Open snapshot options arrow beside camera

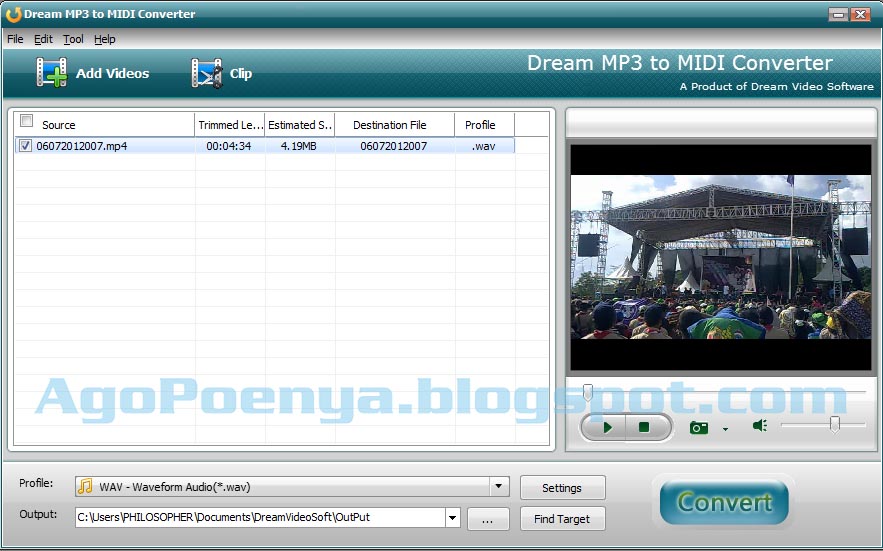pos(725,429)
